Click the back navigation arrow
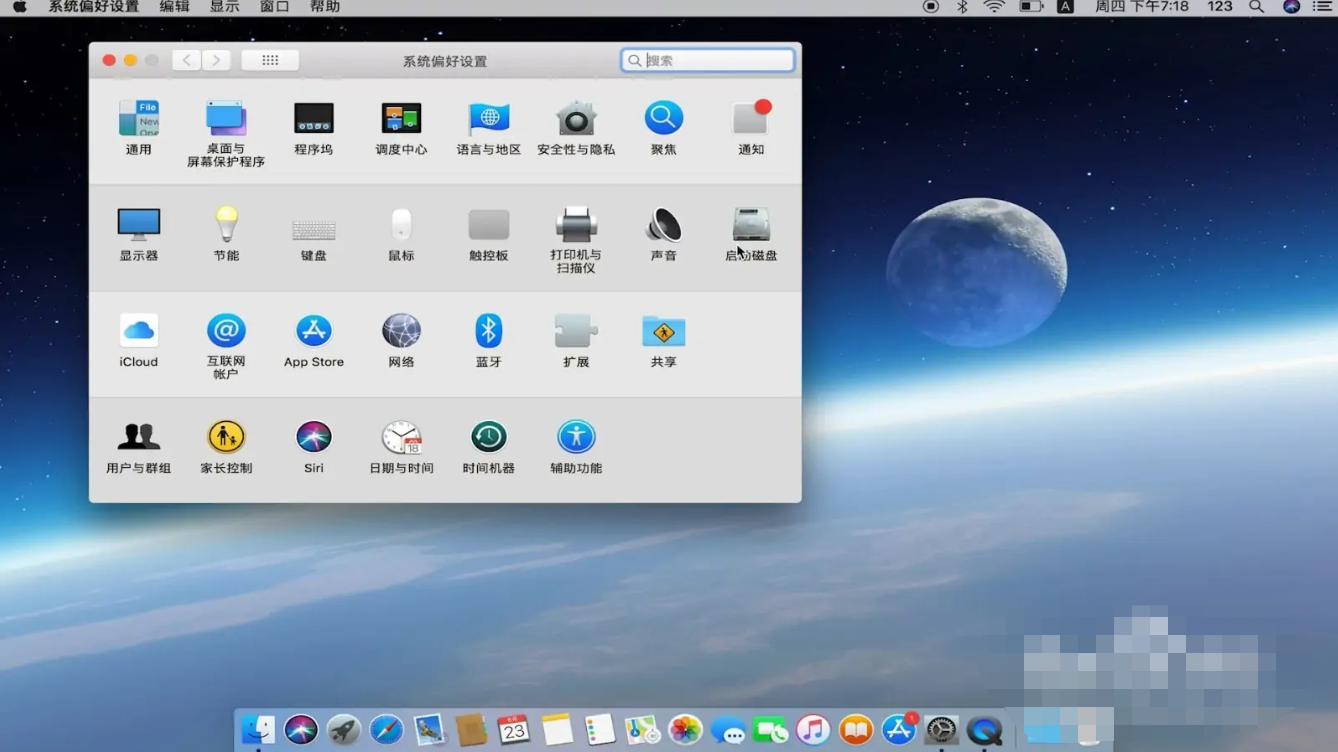This screenshot has width=1338, height=752. tap(186, 61)
